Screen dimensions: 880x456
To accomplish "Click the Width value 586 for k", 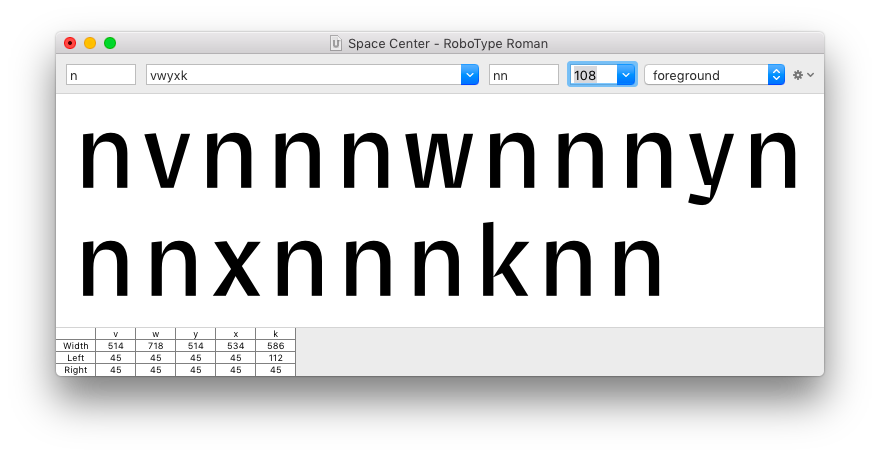I will pos(276,346).
